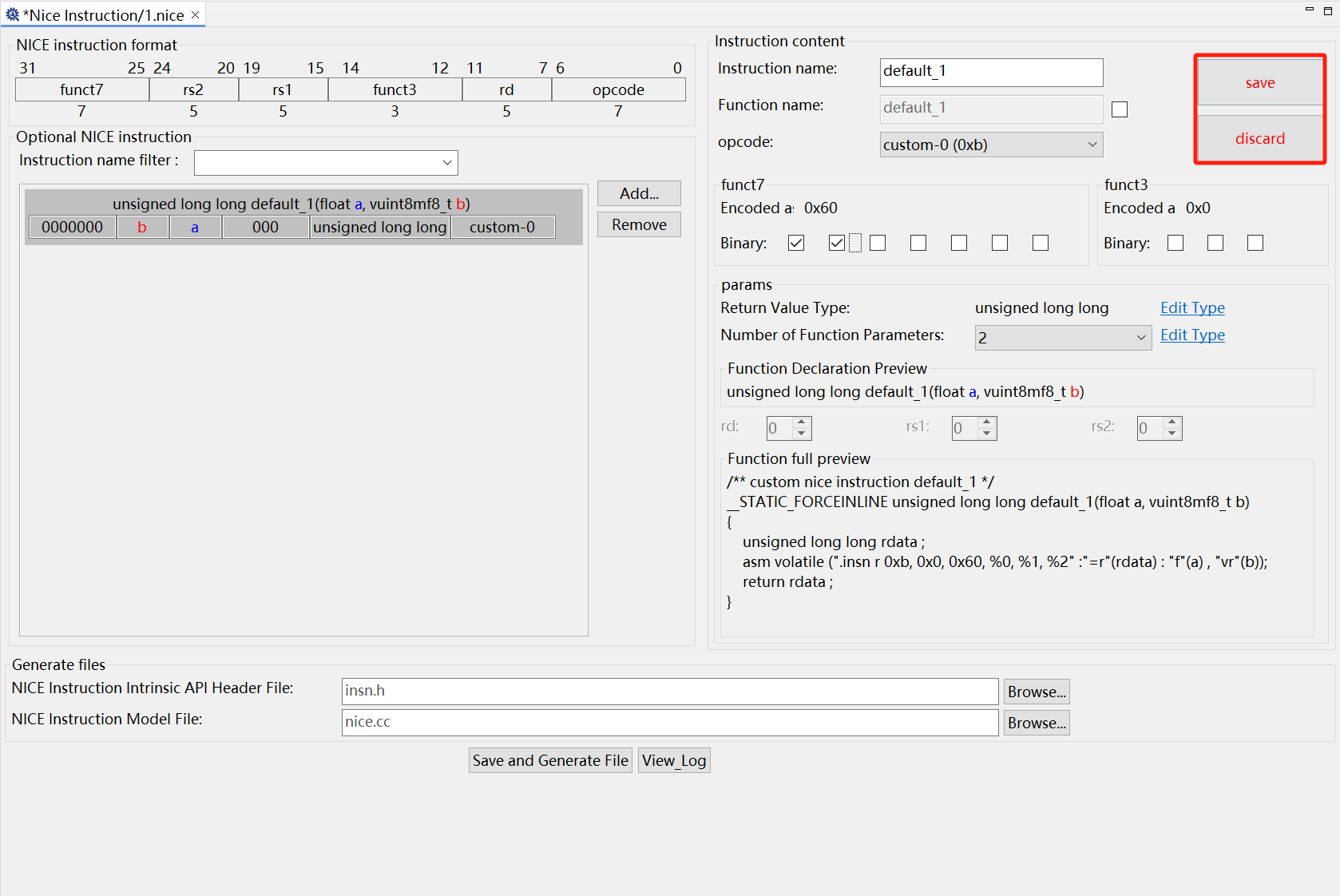The width and height of the screenshot is (1340, 896).
Task: Click the 'unsigned long long' rd cell
Action: [380, 227]
